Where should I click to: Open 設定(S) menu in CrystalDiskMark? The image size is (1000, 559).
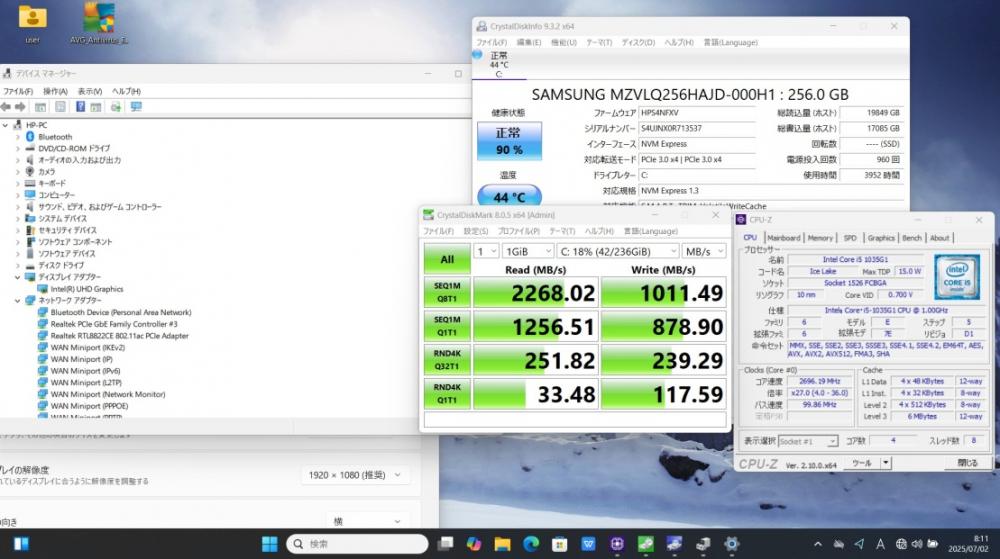tap(476, 231)
